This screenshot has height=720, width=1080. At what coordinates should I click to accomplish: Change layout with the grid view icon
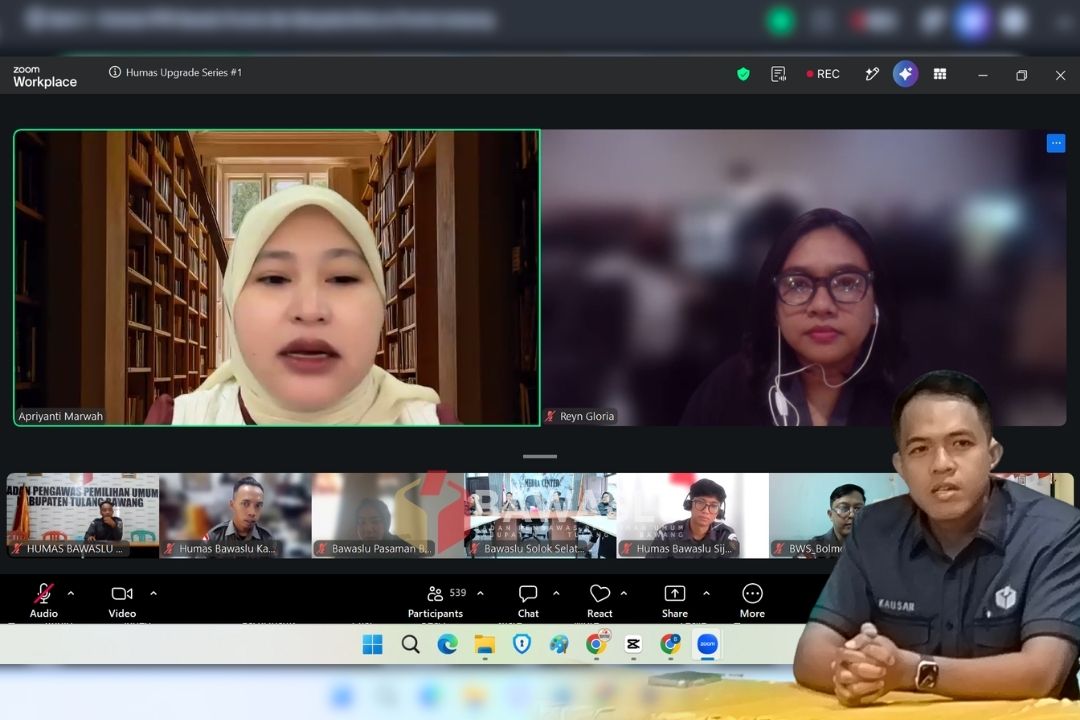[940, 74]
